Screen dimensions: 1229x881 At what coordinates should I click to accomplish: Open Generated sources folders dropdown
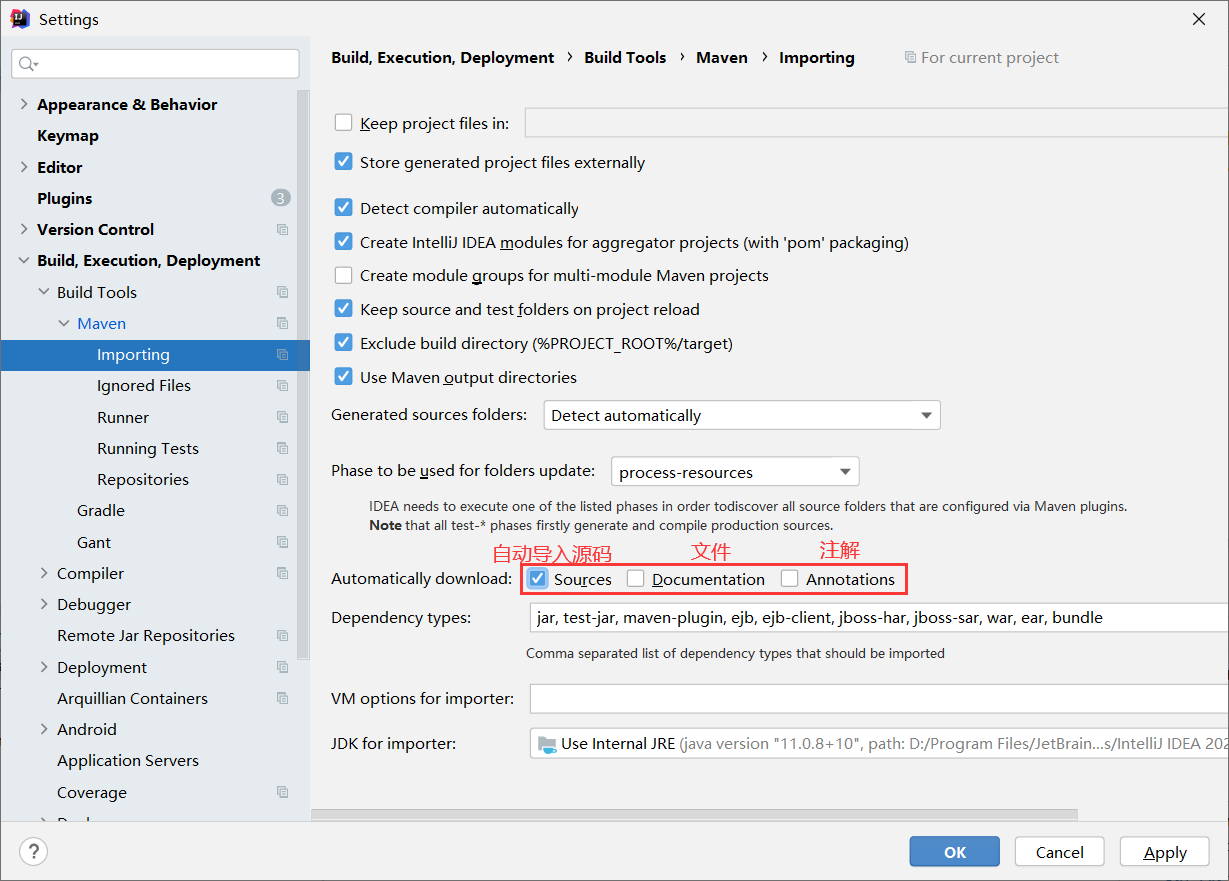click(742, 415)
